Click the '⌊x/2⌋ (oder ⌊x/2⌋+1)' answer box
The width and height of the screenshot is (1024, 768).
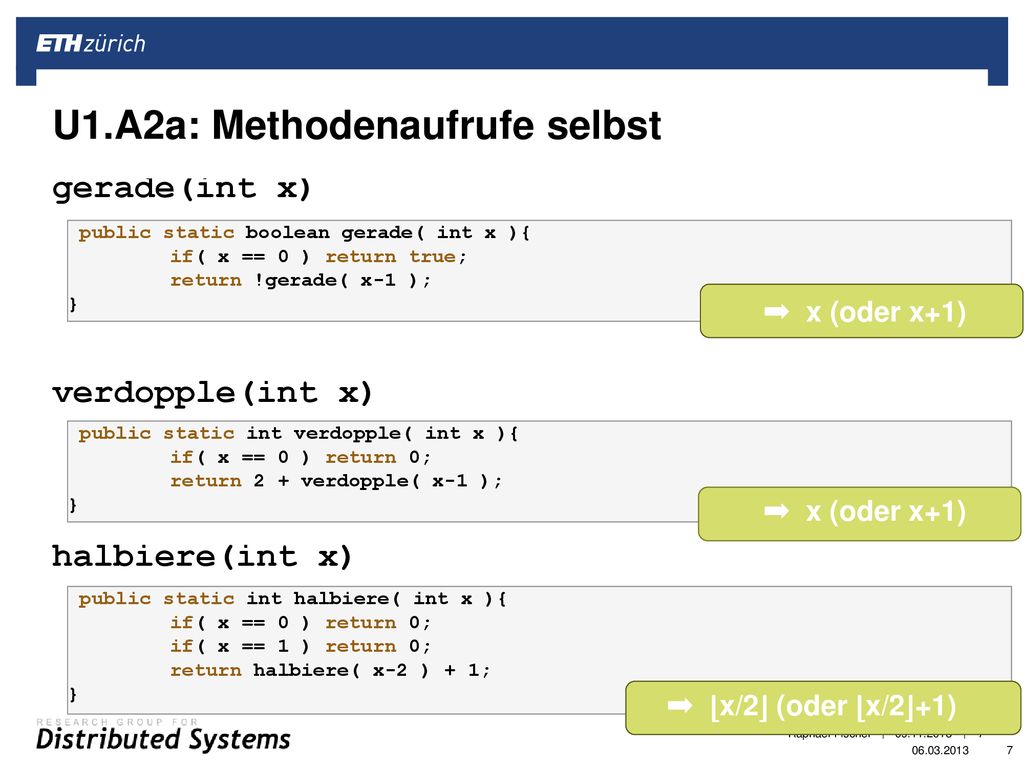(x=823, y=708)
